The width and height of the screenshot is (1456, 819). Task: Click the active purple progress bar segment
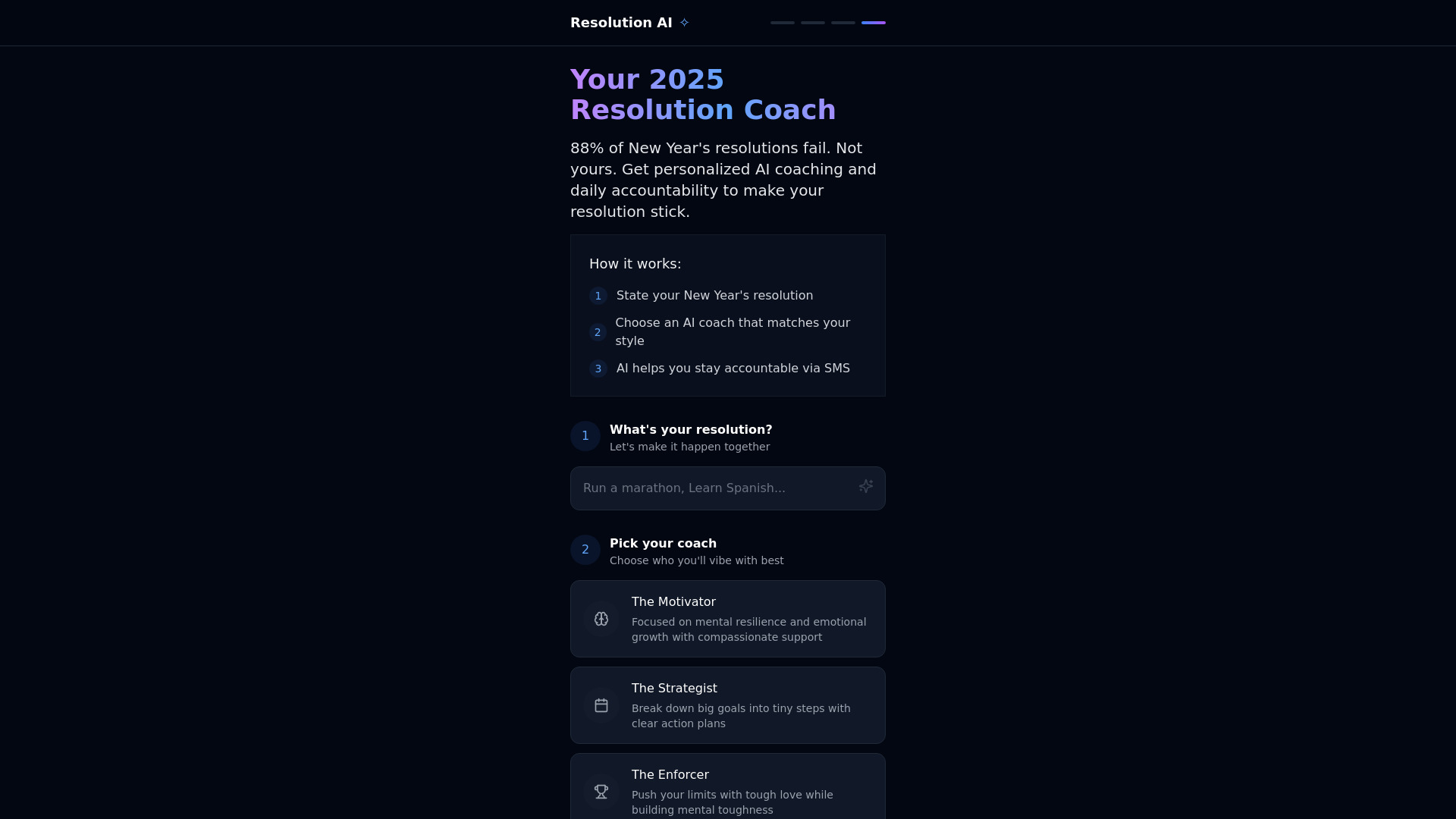coord(874,23)
